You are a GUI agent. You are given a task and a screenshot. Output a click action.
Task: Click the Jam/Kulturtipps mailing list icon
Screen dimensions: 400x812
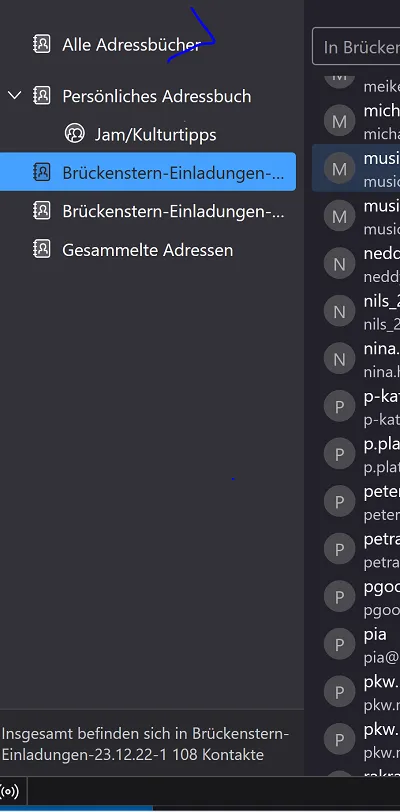pos(75,134)
